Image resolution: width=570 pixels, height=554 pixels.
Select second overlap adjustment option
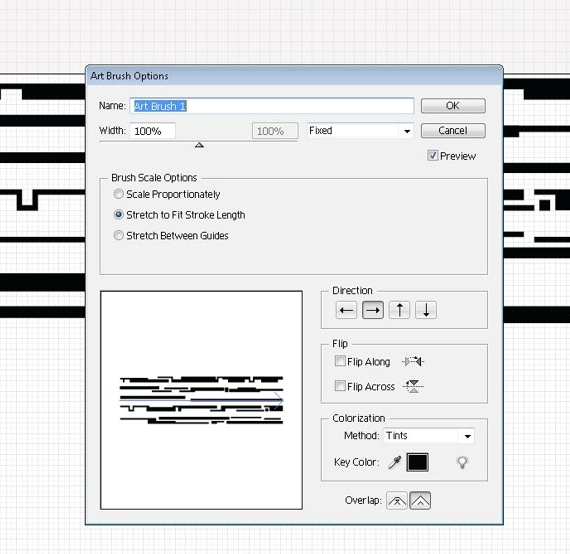420,501
